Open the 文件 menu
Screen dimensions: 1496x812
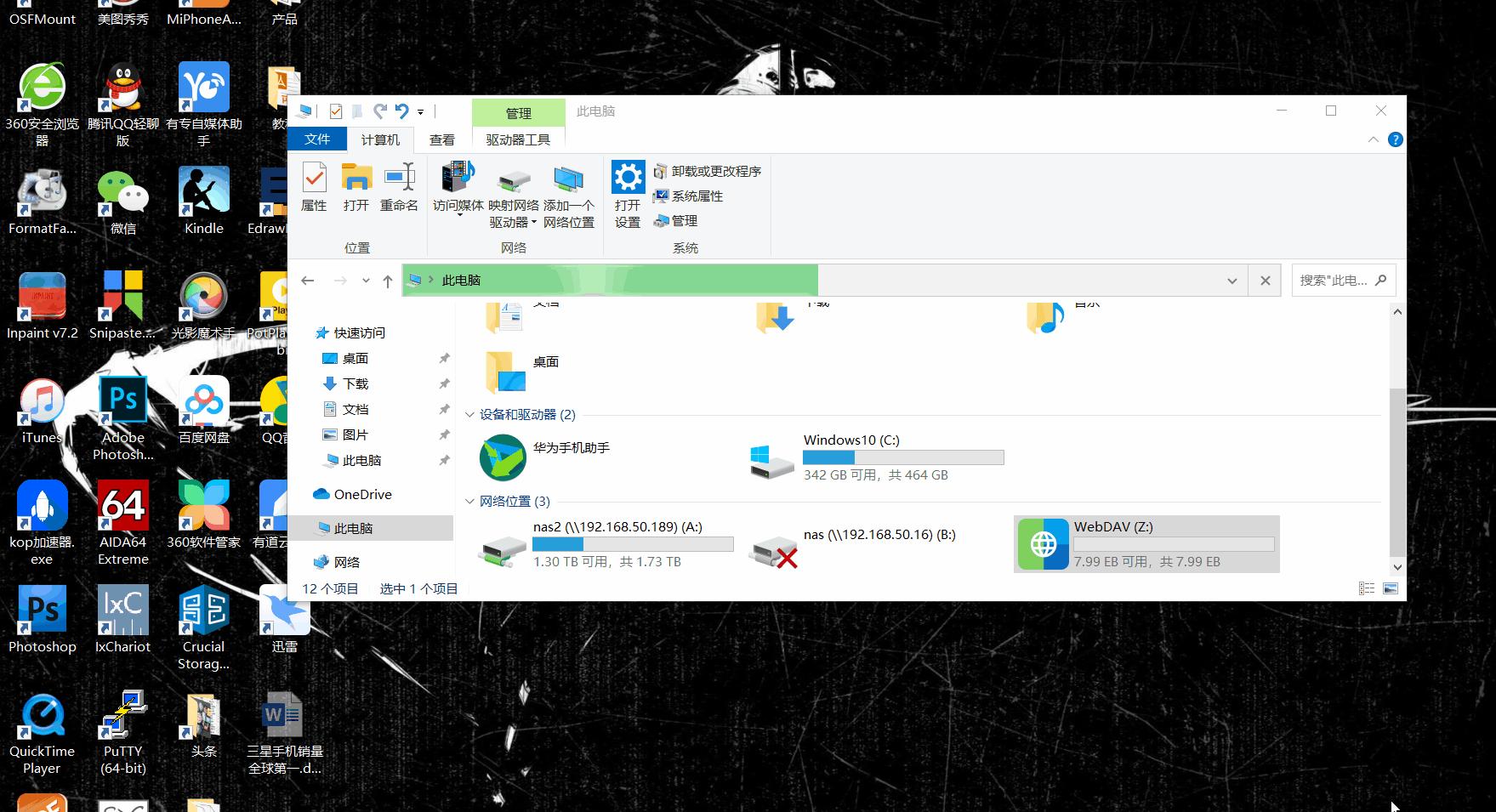[x=316, y=139]
